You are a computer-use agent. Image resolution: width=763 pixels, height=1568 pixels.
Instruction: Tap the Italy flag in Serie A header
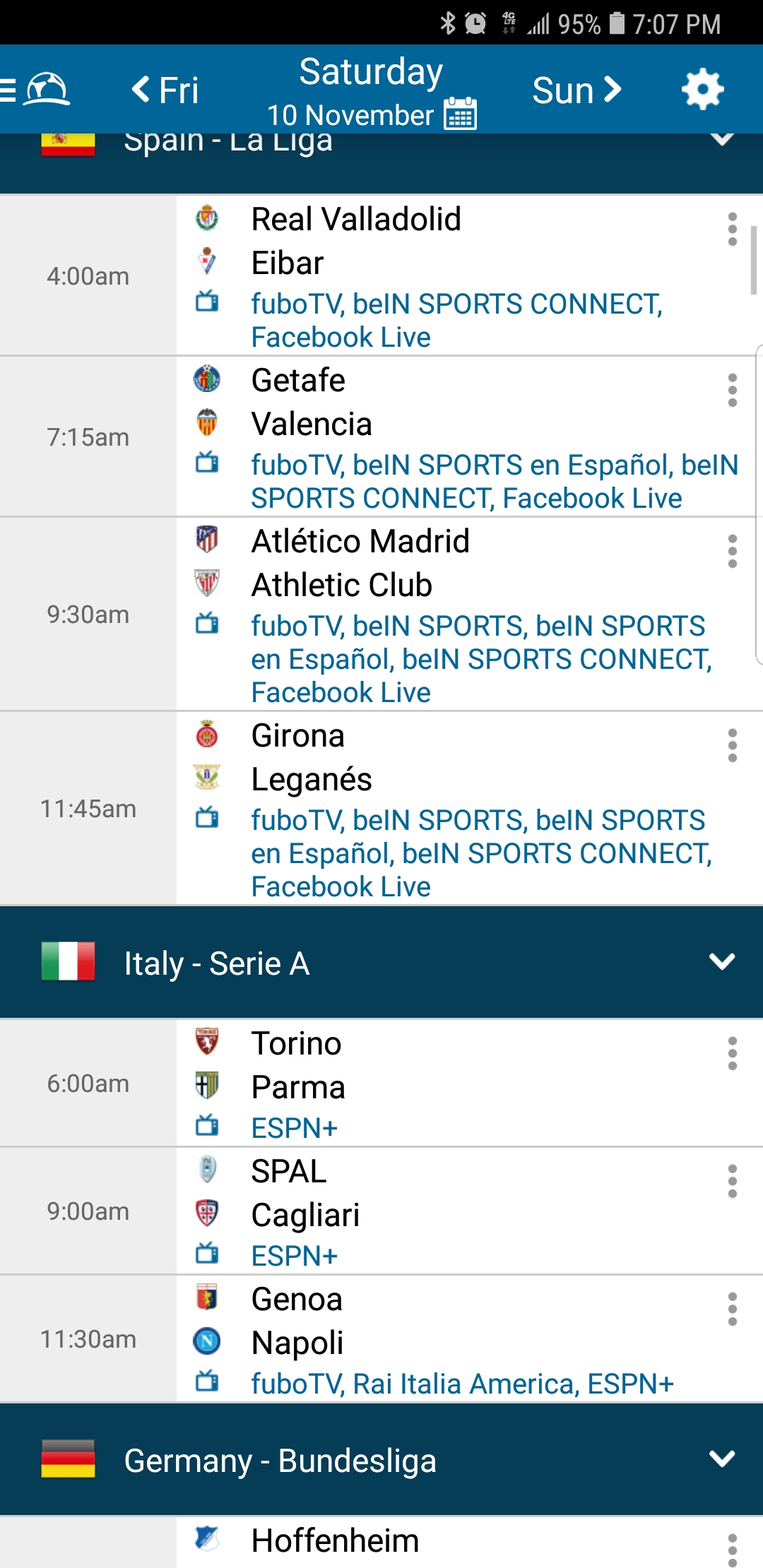pos(68,962)
